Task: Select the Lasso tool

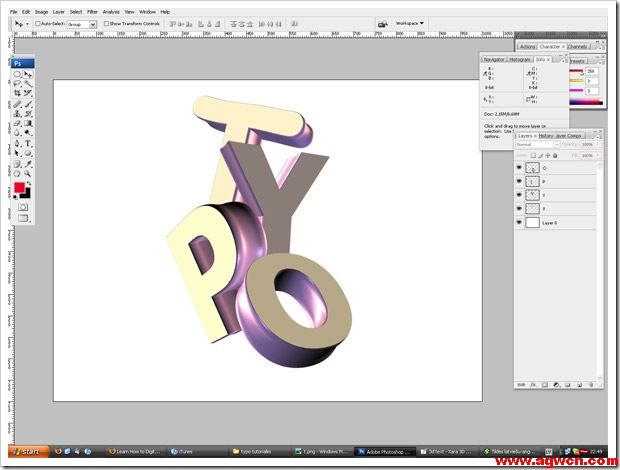Action: click(18, 85)
